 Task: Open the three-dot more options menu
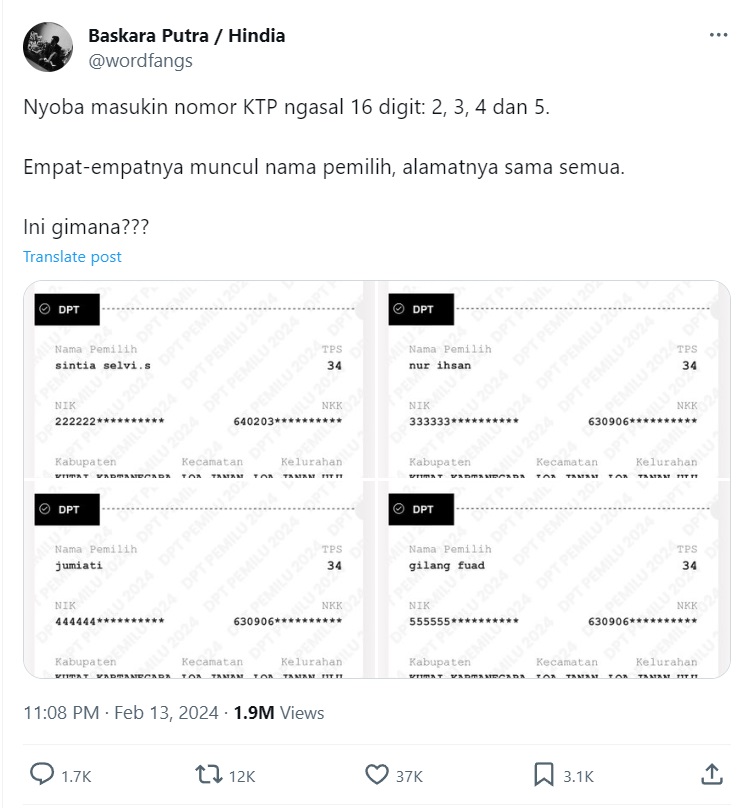pos(718,35)
